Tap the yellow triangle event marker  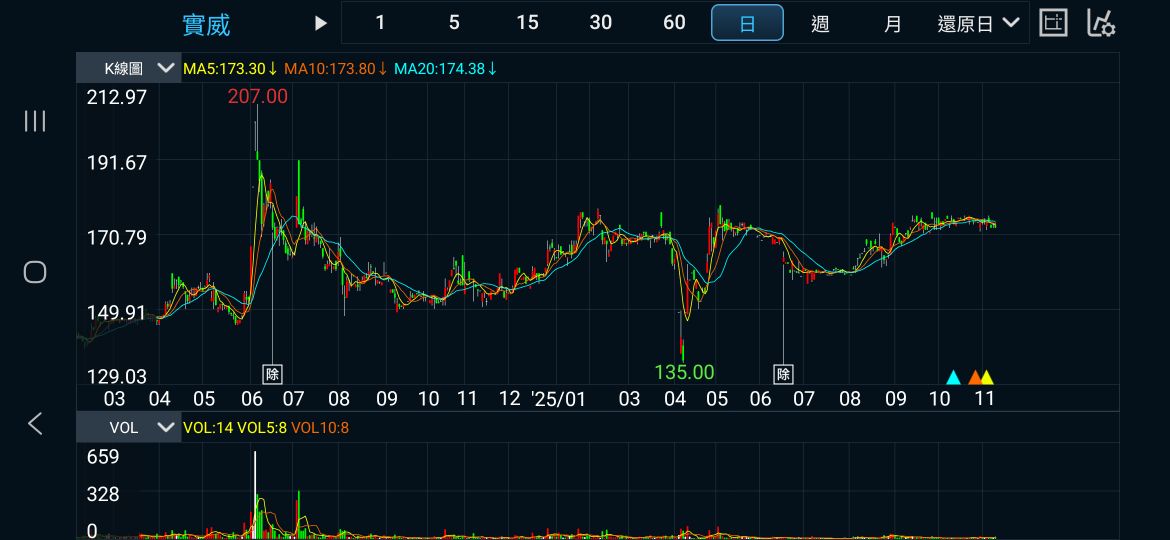(x=986, y=377)
